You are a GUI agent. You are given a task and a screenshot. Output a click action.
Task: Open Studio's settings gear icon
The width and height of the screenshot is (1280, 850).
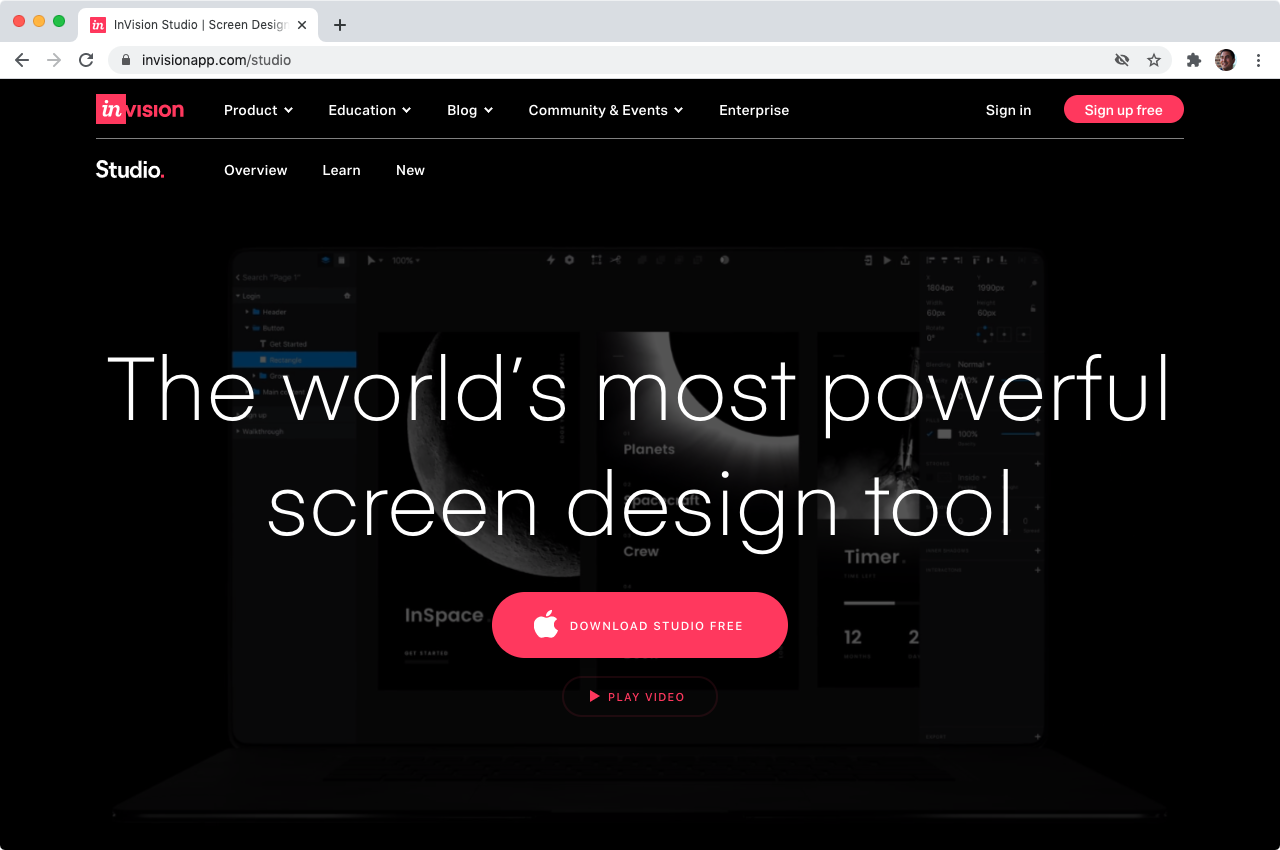pos(568,259)
